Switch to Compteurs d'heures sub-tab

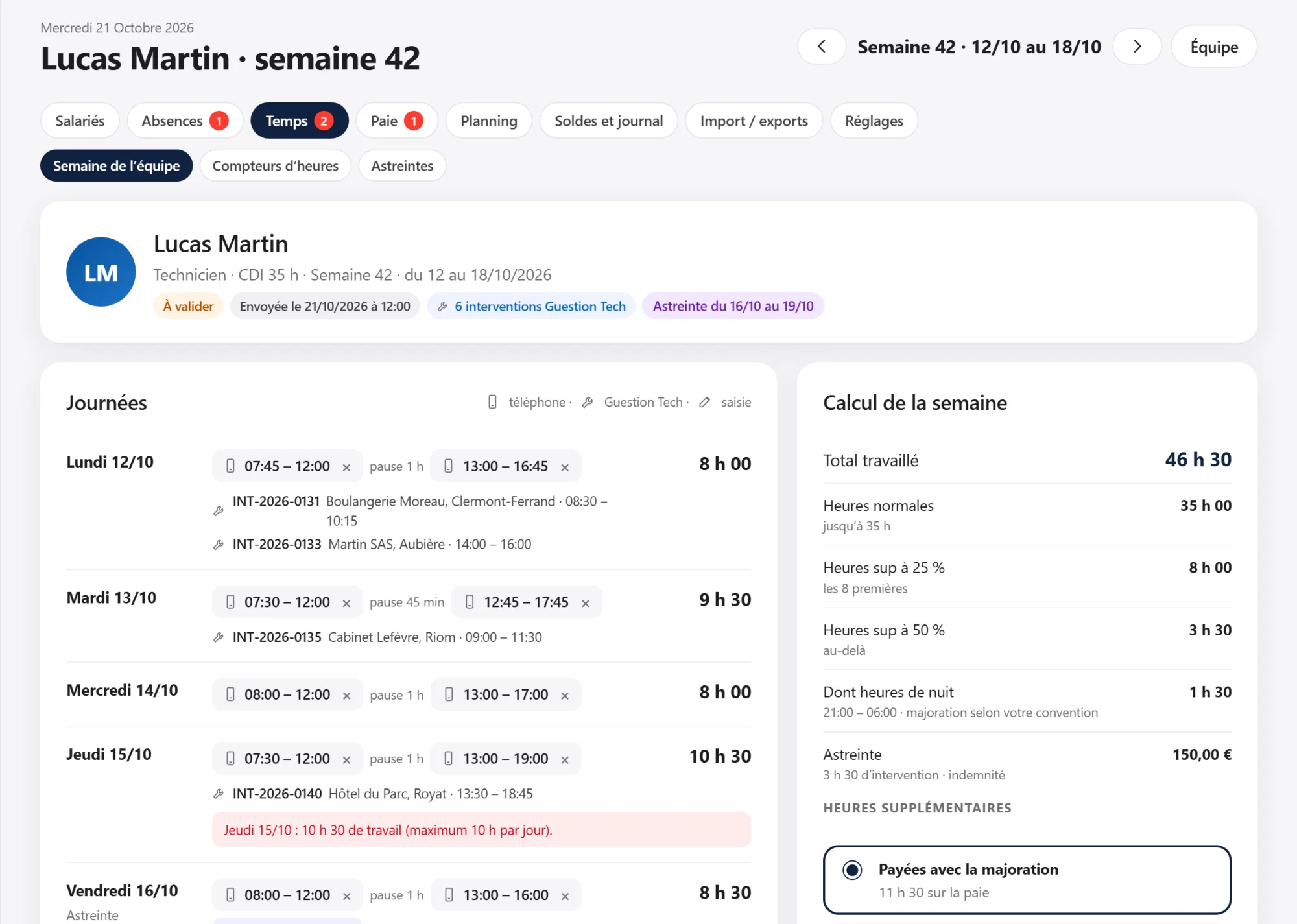(x=275, y=165)
